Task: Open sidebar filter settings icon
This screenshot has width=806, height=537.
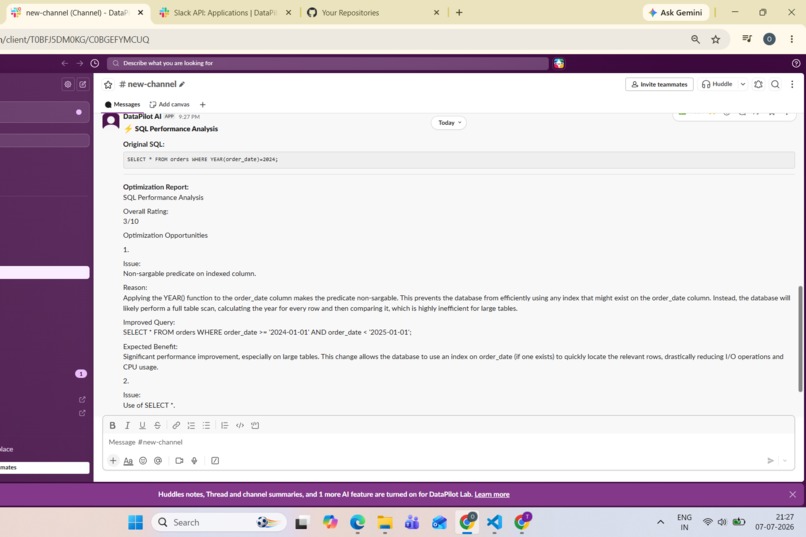Action: point(68,84)
